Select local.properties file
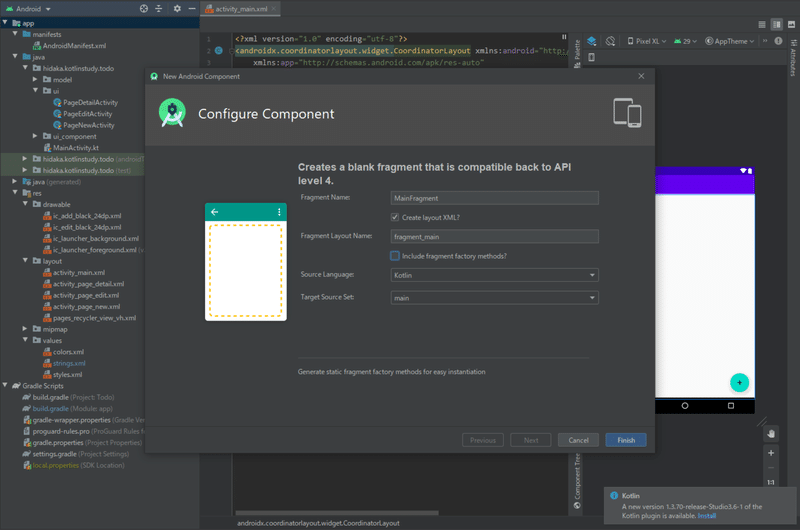800x530 pixels. pyautogui.click(x=73, y=465)
